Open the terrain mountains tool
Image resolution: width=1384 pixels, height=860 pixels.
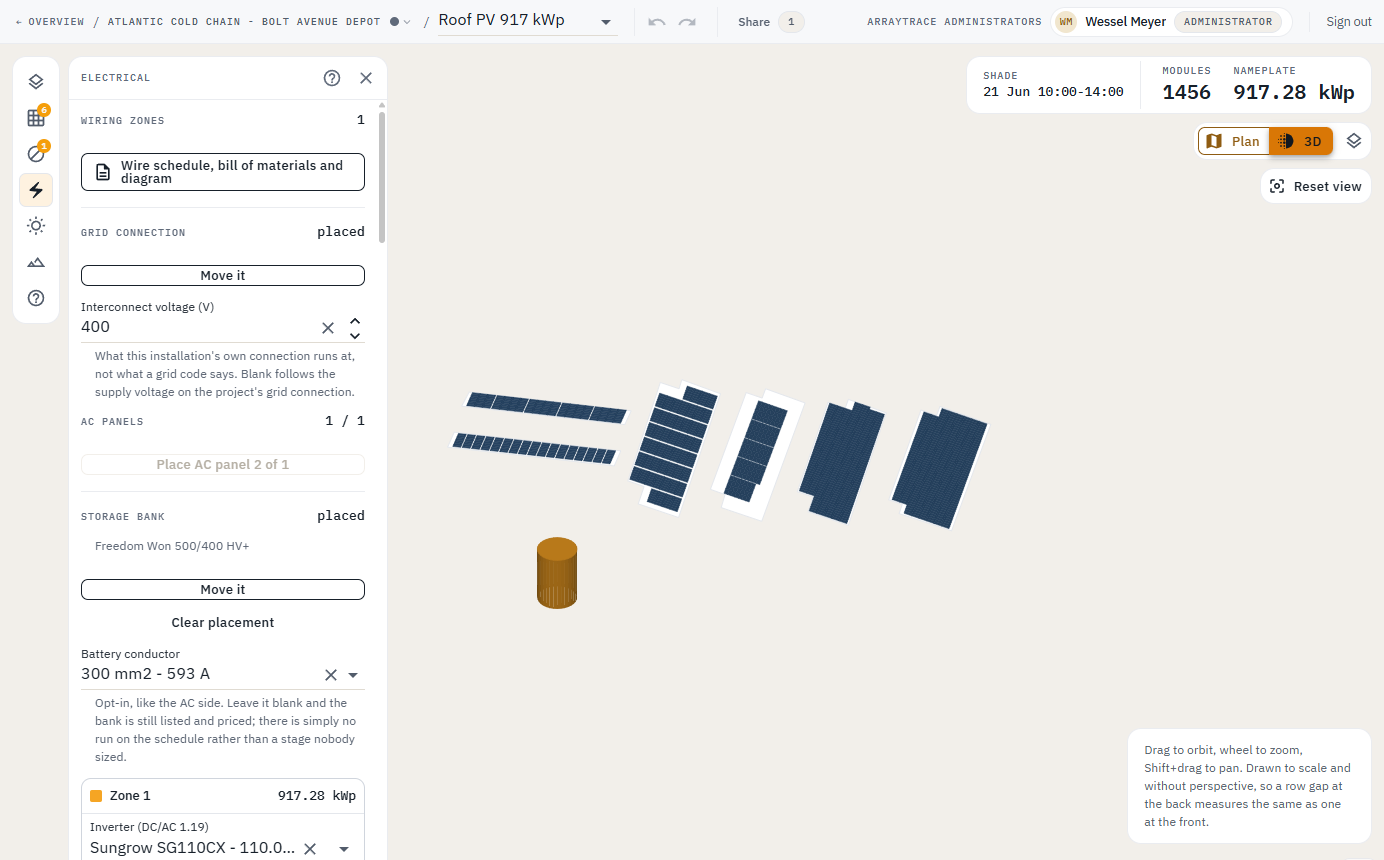[36, 262]
